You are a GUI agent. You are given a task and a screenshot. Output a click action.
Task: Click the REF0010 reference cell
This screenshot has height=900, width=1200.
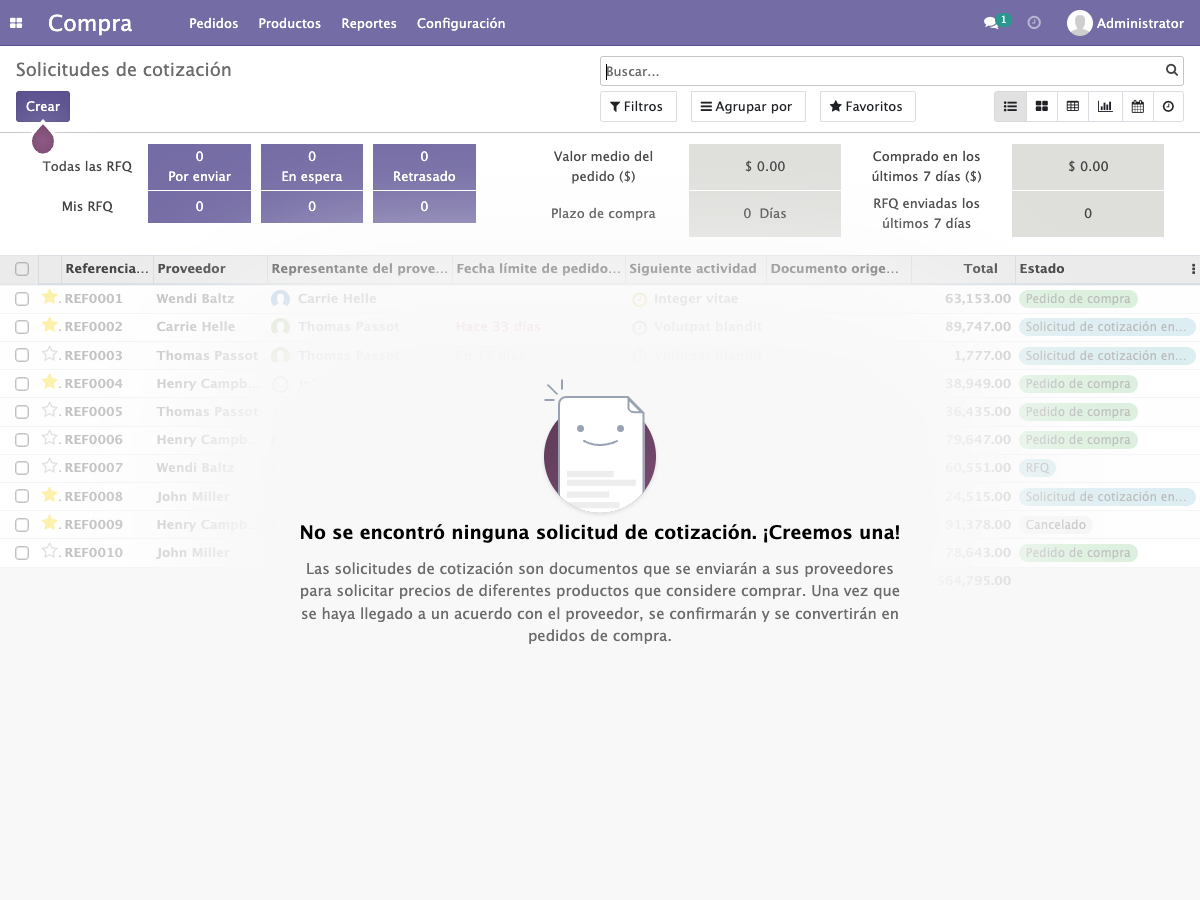click(94, 552)
